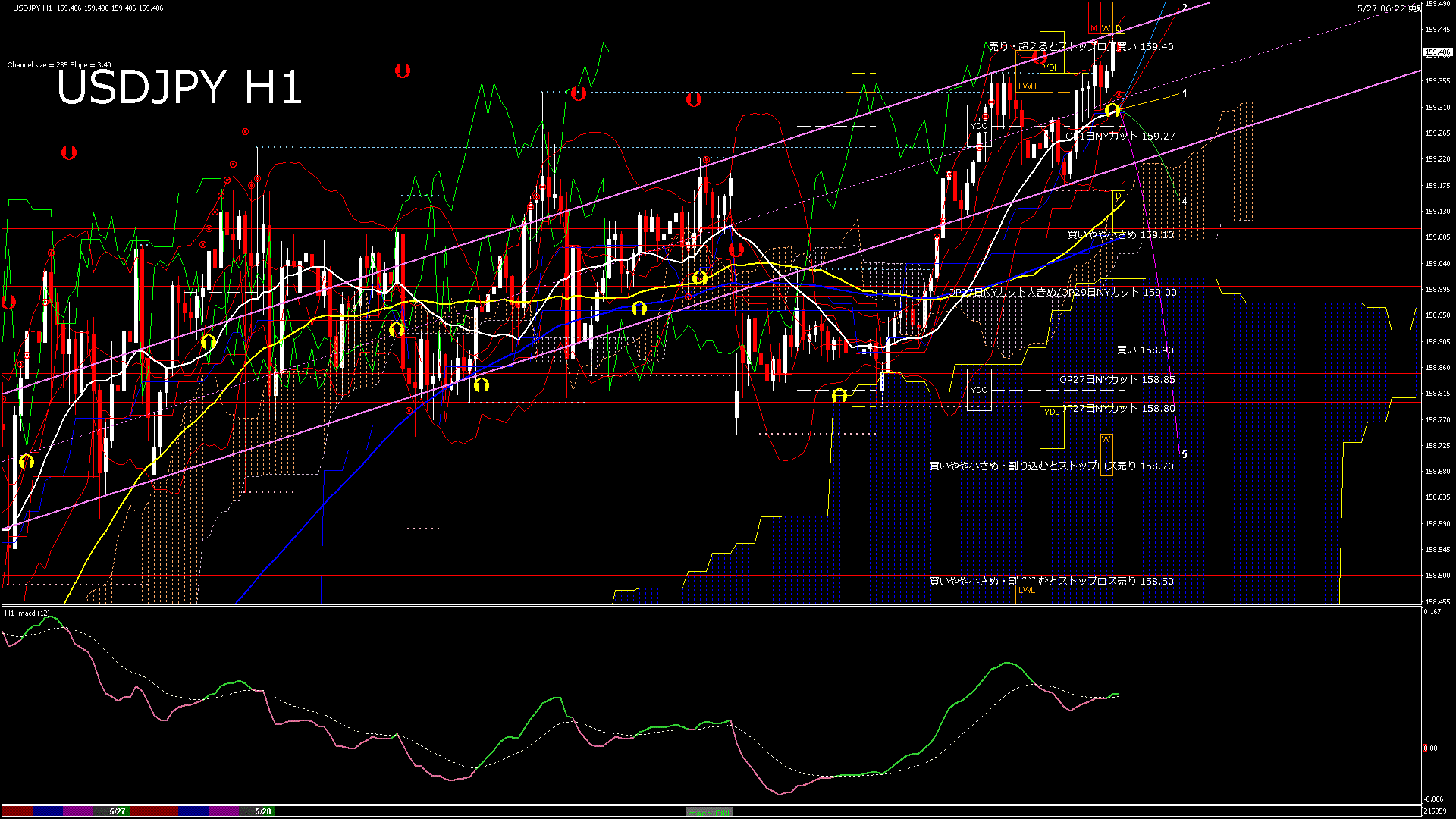Click the USDJPY,H1 quote header line
The height and width of the screenshot is (819, 1456).
(x=88, y=8)
